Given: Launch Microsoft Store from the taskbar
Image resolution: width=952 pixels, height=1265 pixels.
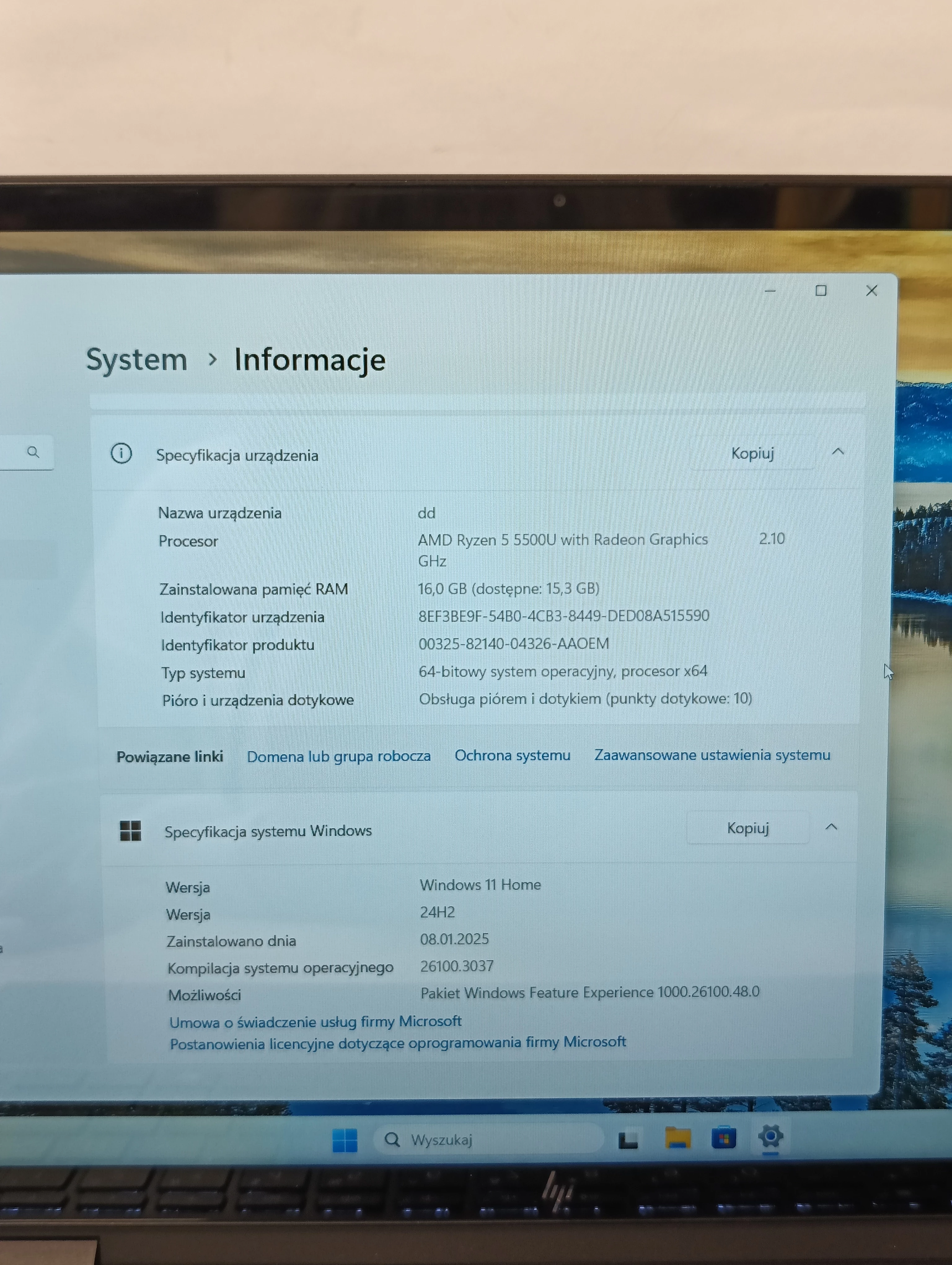Looking at the screenshot, I should pyautogui.click(x=723, y=1138).
